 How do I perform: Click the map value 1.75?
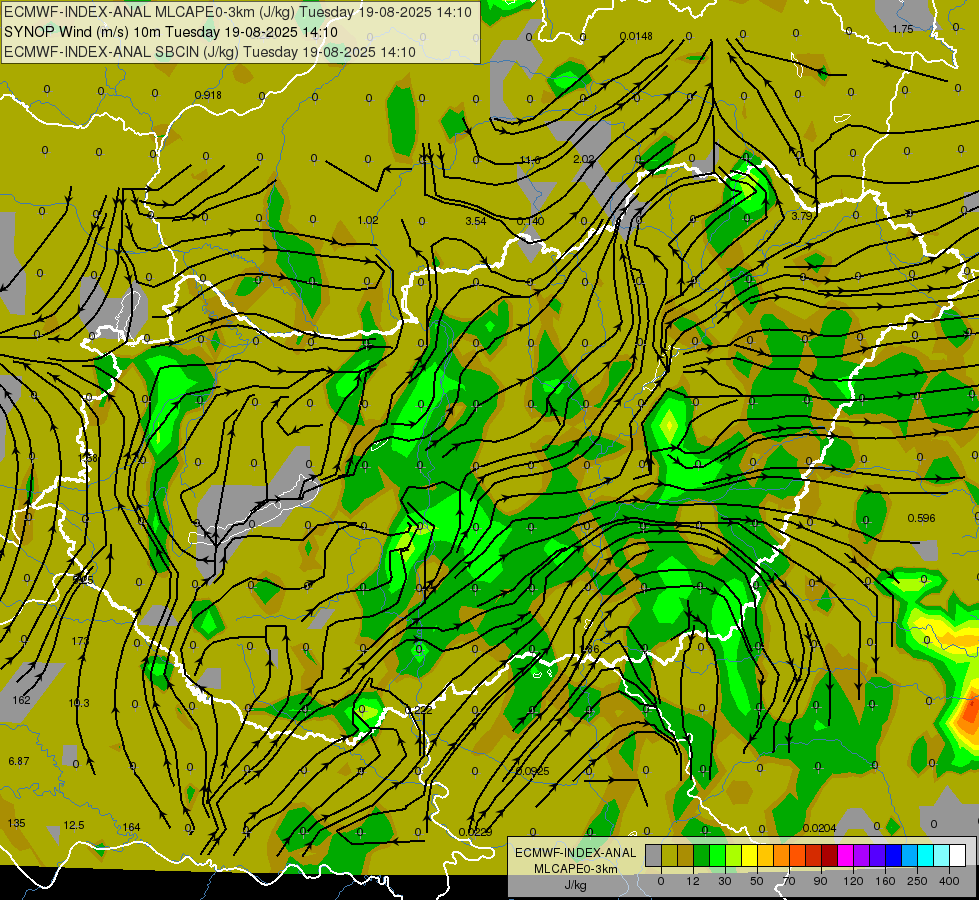903,29
